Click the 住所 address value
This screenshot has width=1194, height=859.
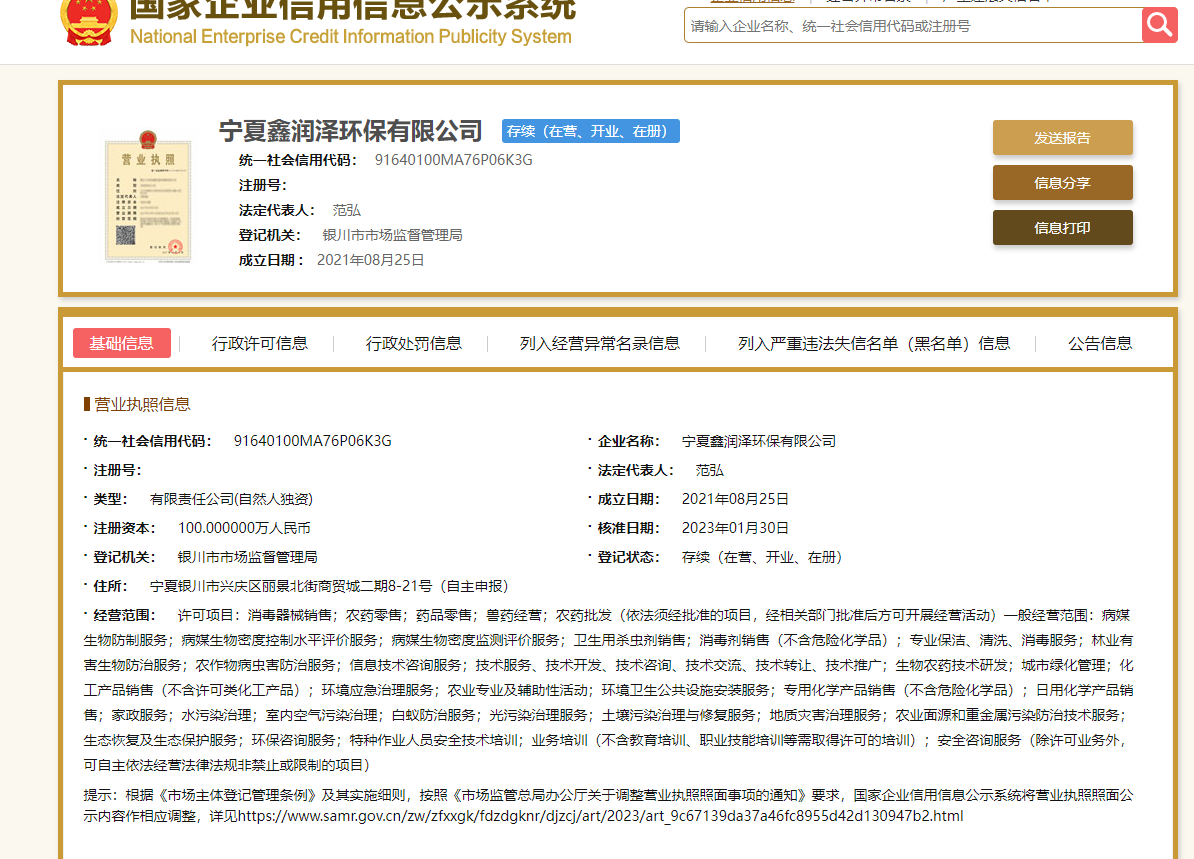[x=329, y=586]
